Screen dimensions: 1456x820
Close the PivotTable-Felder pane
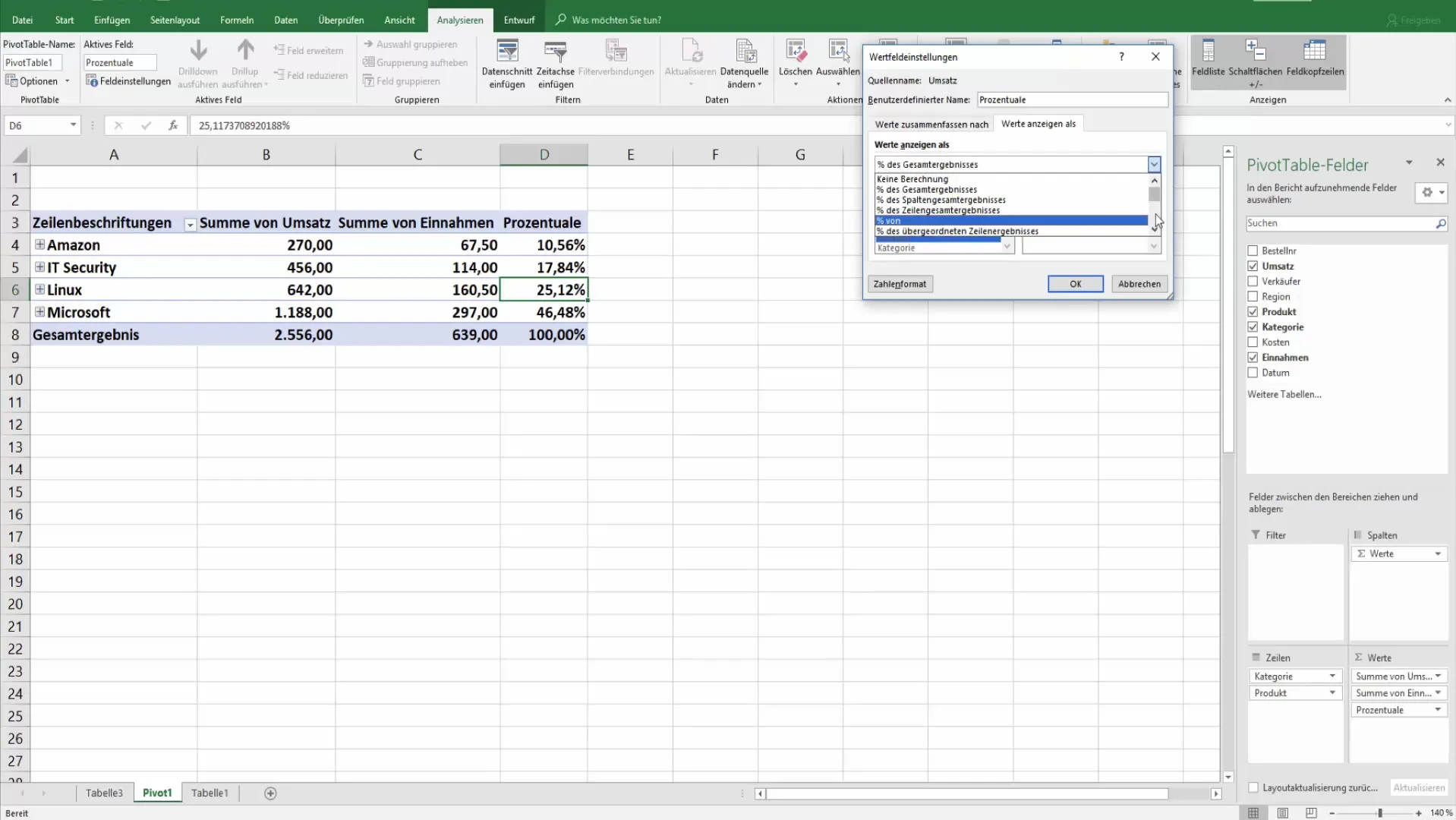(x=1440, y=162)
